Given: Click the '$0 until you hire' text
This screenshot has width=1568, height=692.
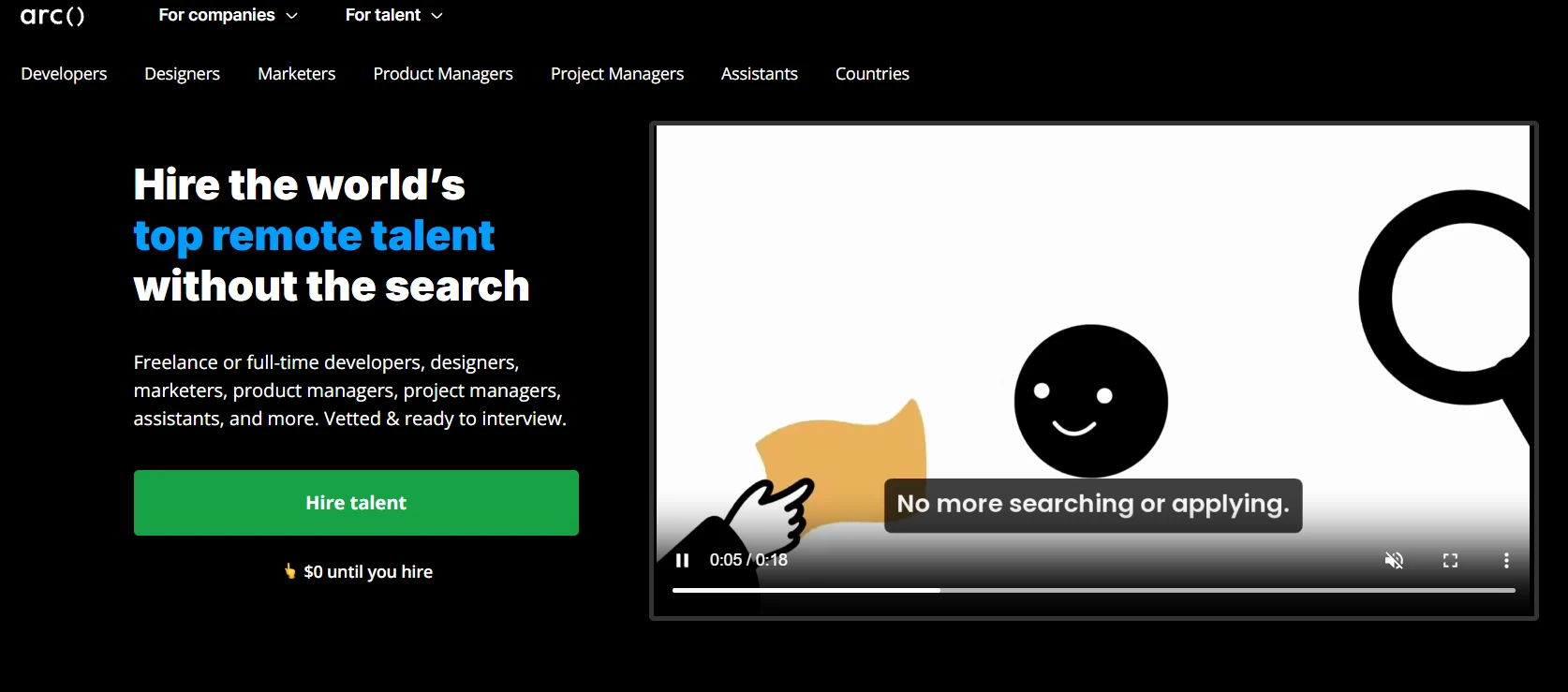Looking at the screenshot, I should 368,571.
